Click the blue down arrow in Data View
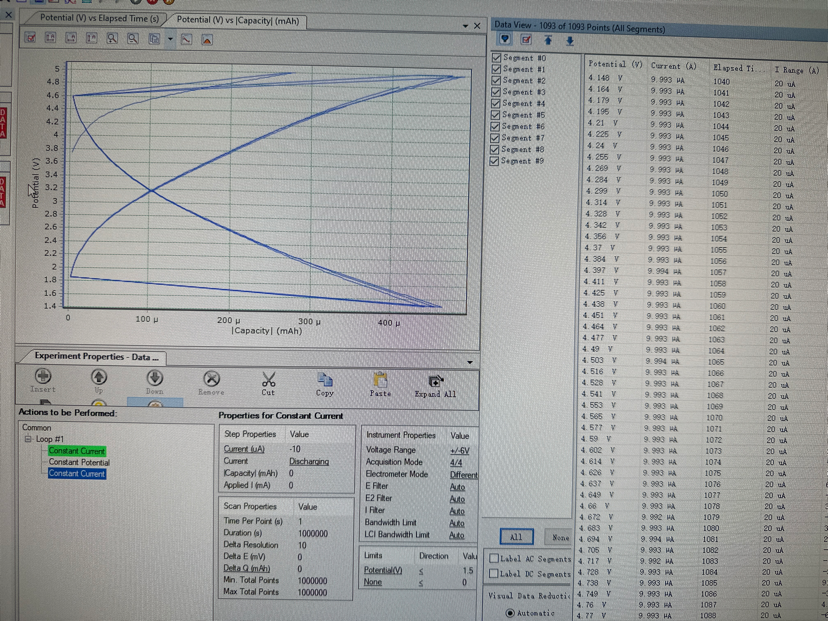 (570, 40)
